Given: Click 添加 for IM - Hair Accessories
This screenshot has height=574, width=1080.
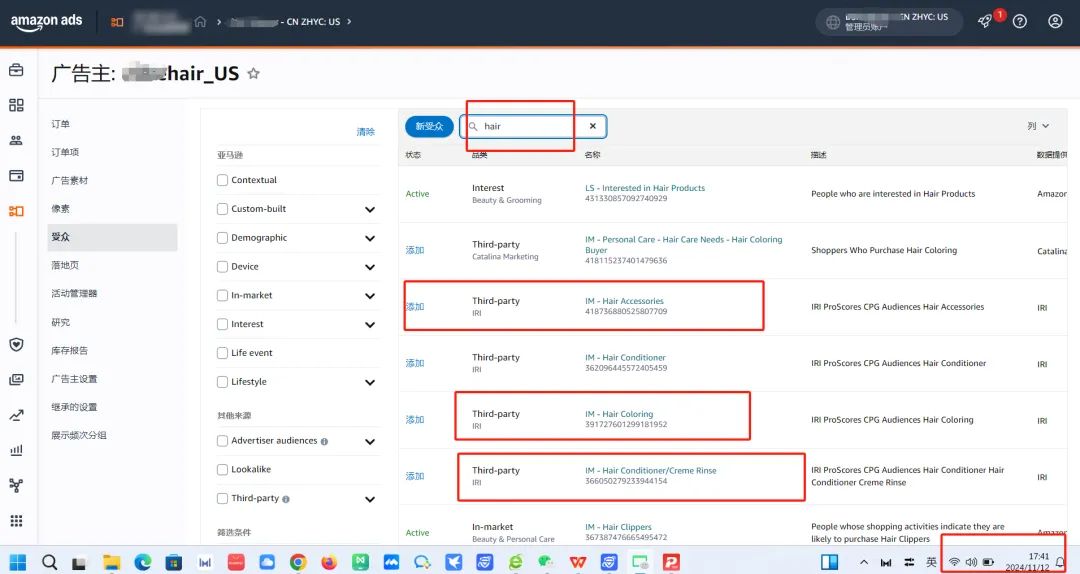Looking at the screenshot, I should point(415,307).
